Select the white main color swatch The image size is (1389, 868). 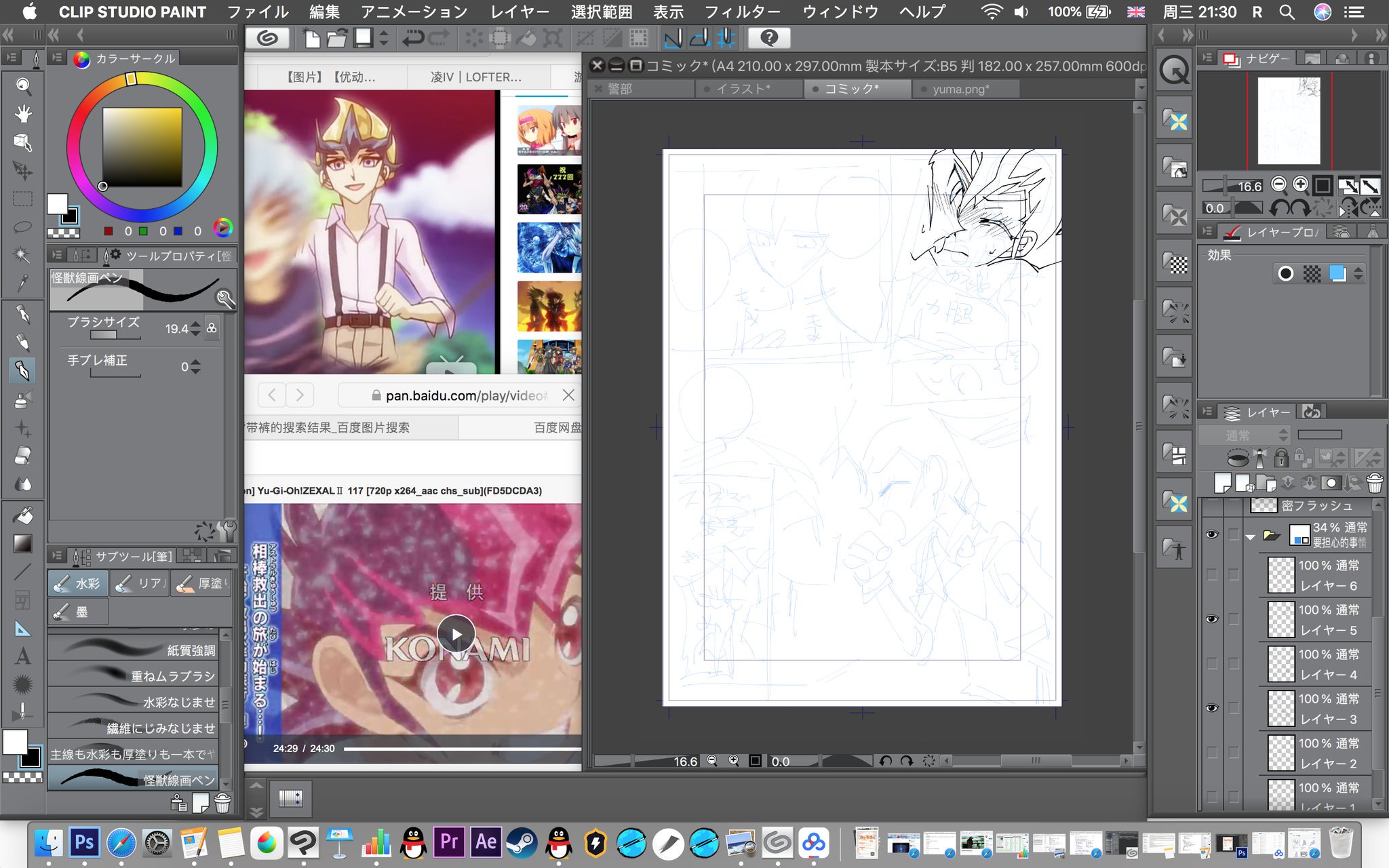pos(57,203)
